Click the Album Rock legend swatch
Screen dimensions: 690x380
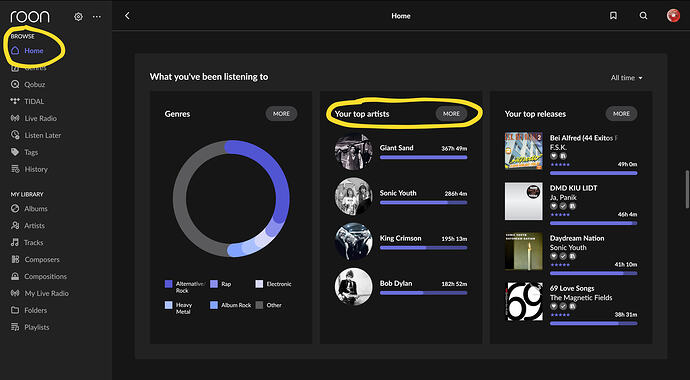[214, 305]
